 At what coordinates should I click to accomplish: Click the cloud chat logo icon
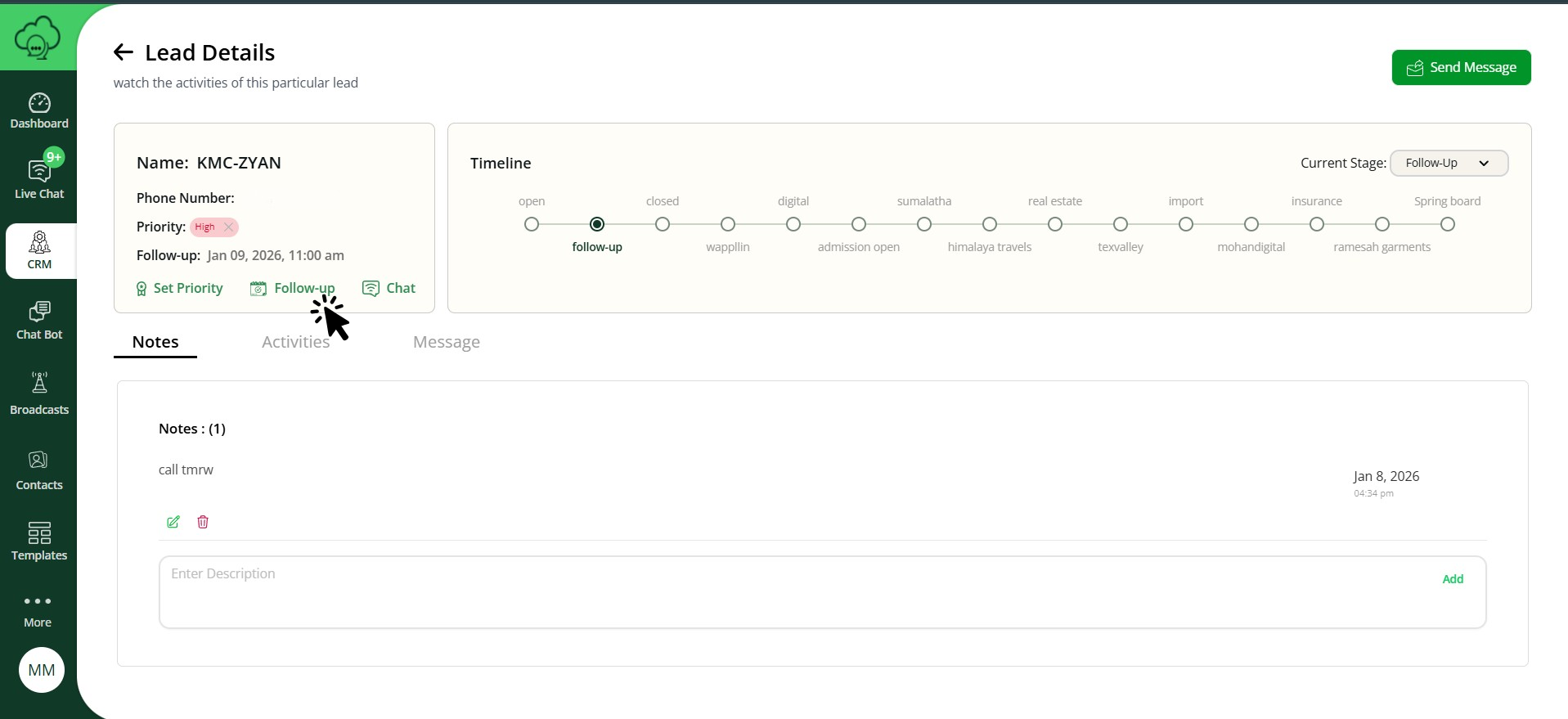(x=38, y=38)
